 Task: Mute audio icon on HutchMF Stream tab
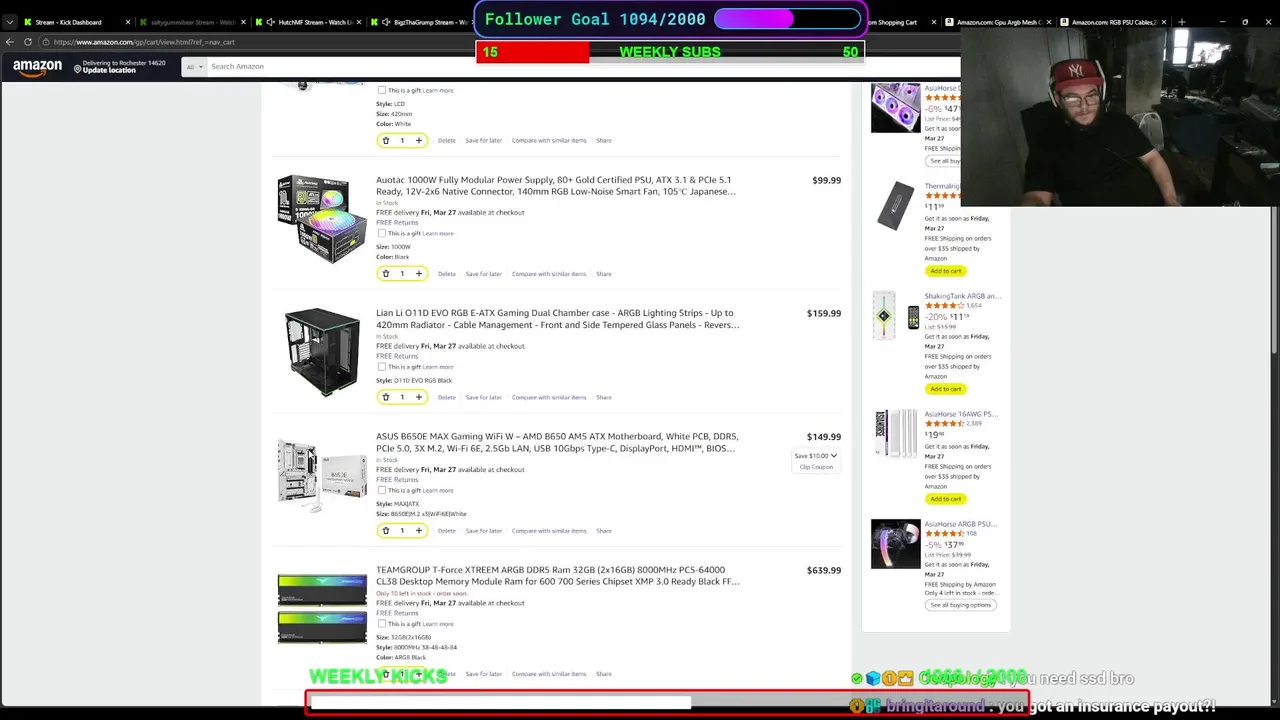click(272, 22)
